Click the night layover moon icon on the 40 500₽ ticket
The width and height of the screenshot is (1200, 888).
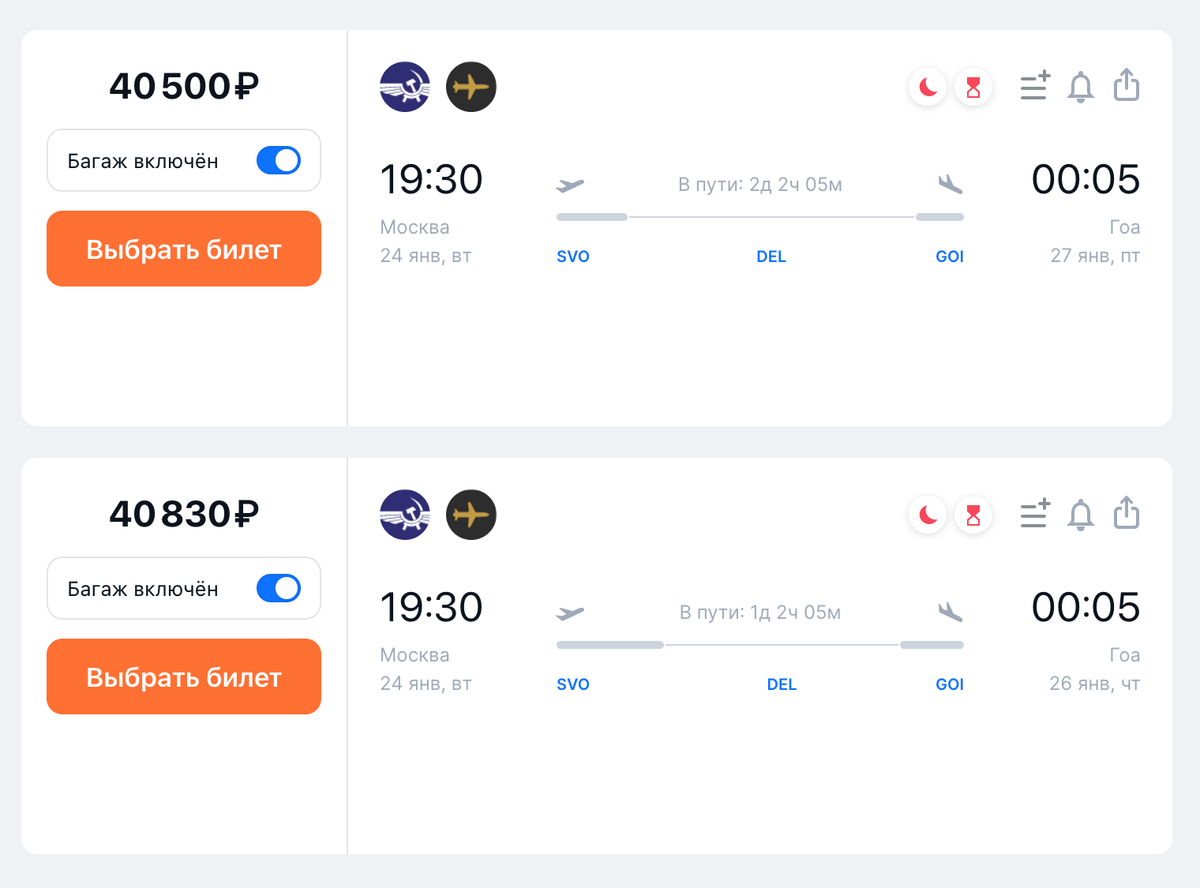coord(928,88)
